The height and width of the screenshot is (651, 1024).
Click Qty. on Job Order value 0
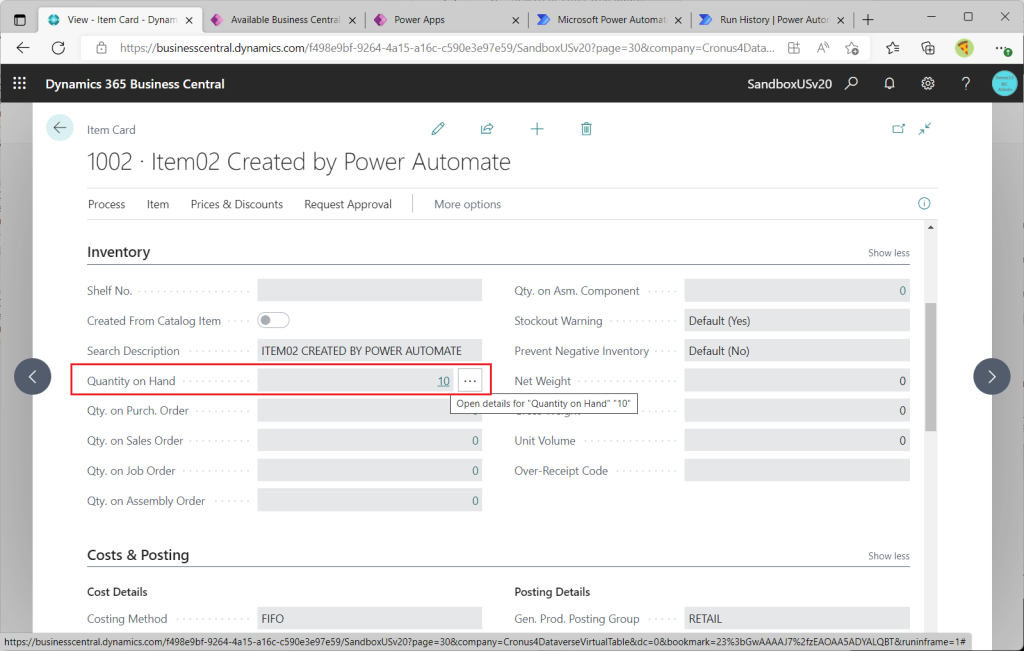pos(475,471)
